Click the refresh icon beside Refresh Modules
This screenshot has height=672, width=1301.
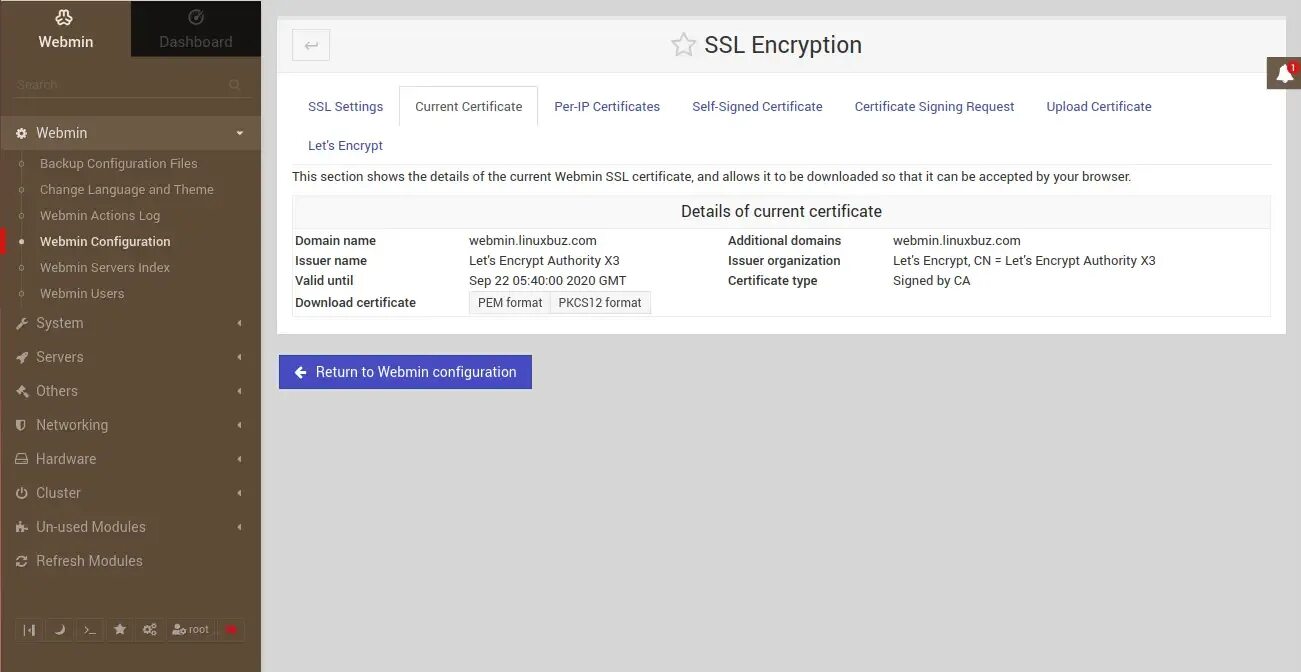[22, 561]
